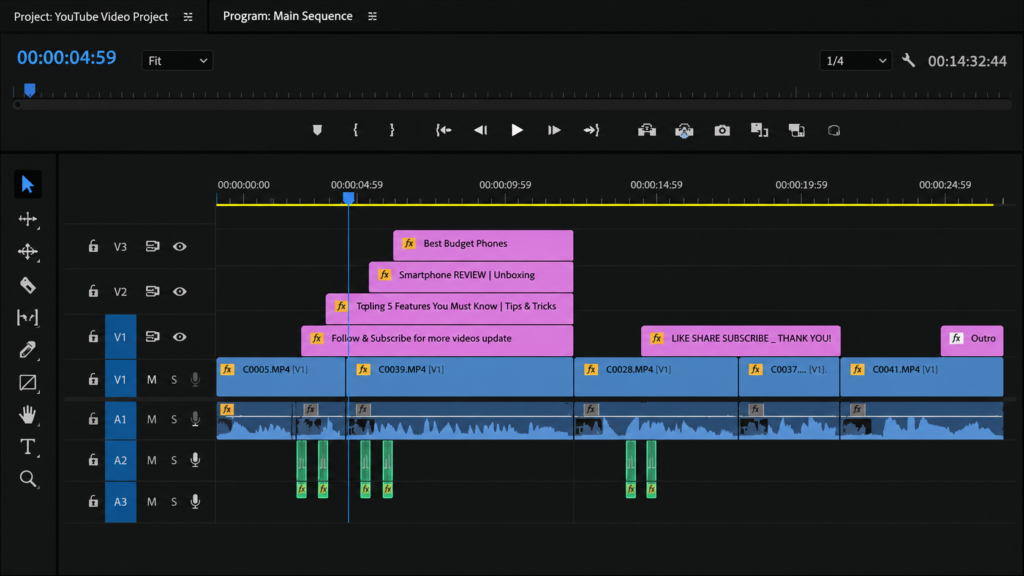Select the LIKE SHARE SUBSCRIBE clip
This screenshot has width=1024, height=576.
[741, 339]
